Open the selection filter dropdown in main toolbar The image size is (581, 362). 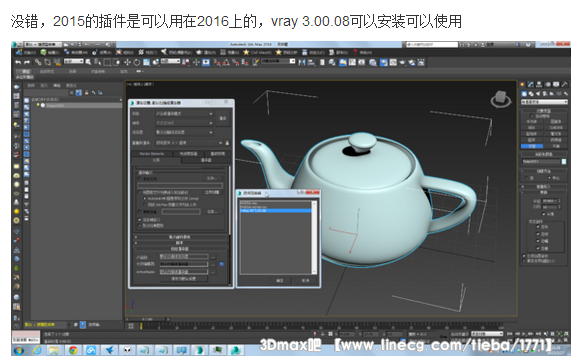74,61
